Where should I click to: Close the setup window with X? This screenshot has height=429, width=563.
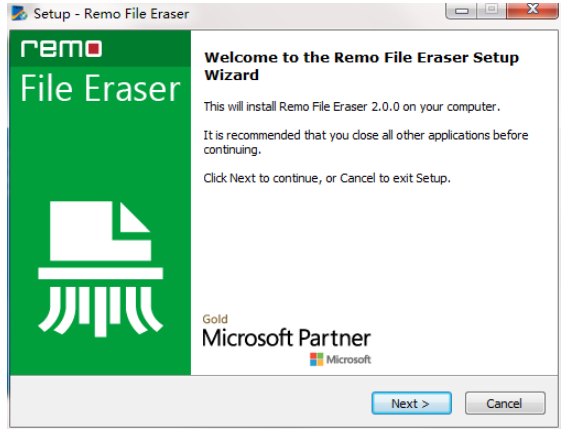[532, 9]
